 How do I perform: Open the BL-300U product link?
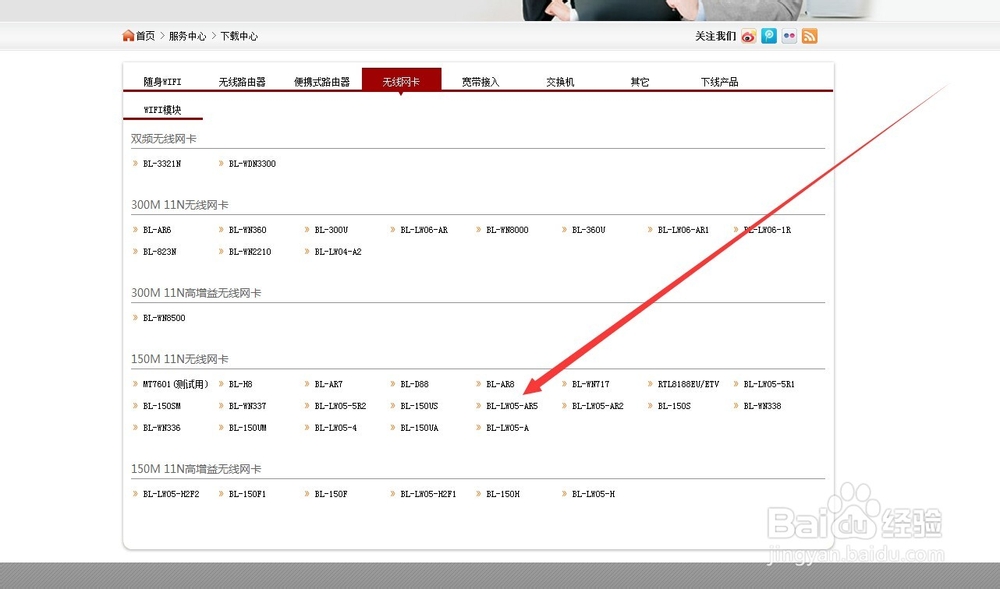coord(331,230)
